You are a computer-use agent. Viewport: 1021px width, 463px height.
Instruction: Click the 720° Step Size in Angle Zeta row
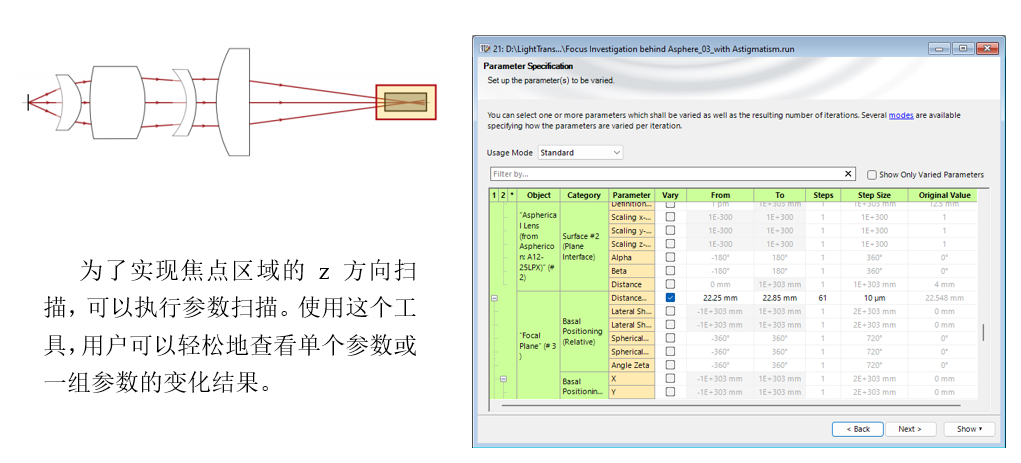pos(874,365)
